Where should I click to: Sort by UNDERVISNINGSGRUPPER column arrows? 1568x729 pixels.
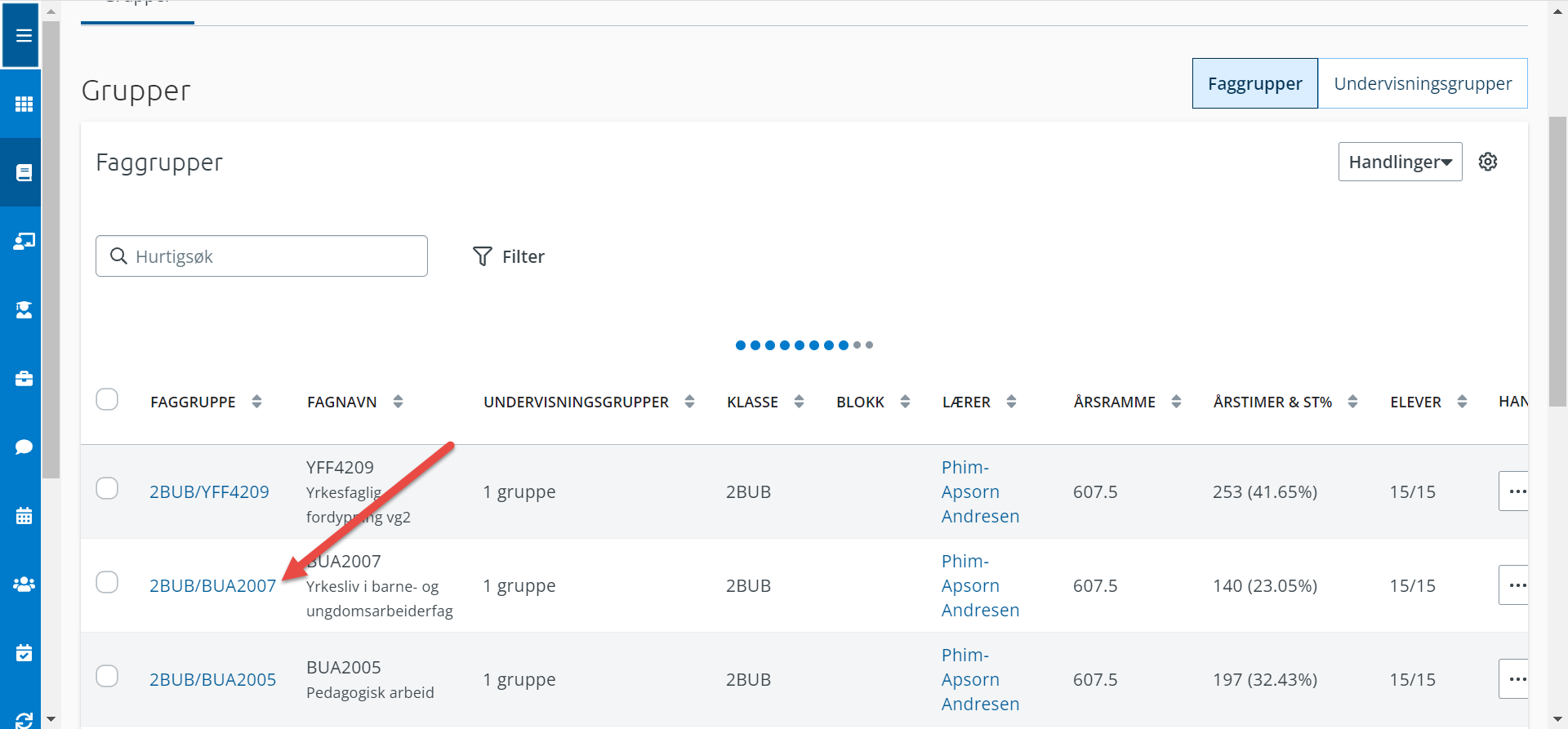point(689,402)
